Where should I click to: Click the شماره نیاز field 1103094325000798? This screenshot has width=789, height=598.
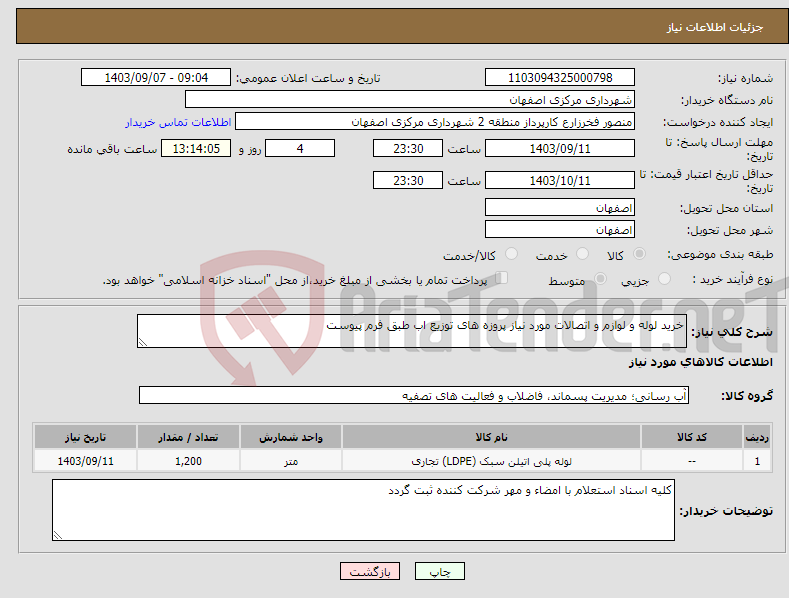(560, 78)
